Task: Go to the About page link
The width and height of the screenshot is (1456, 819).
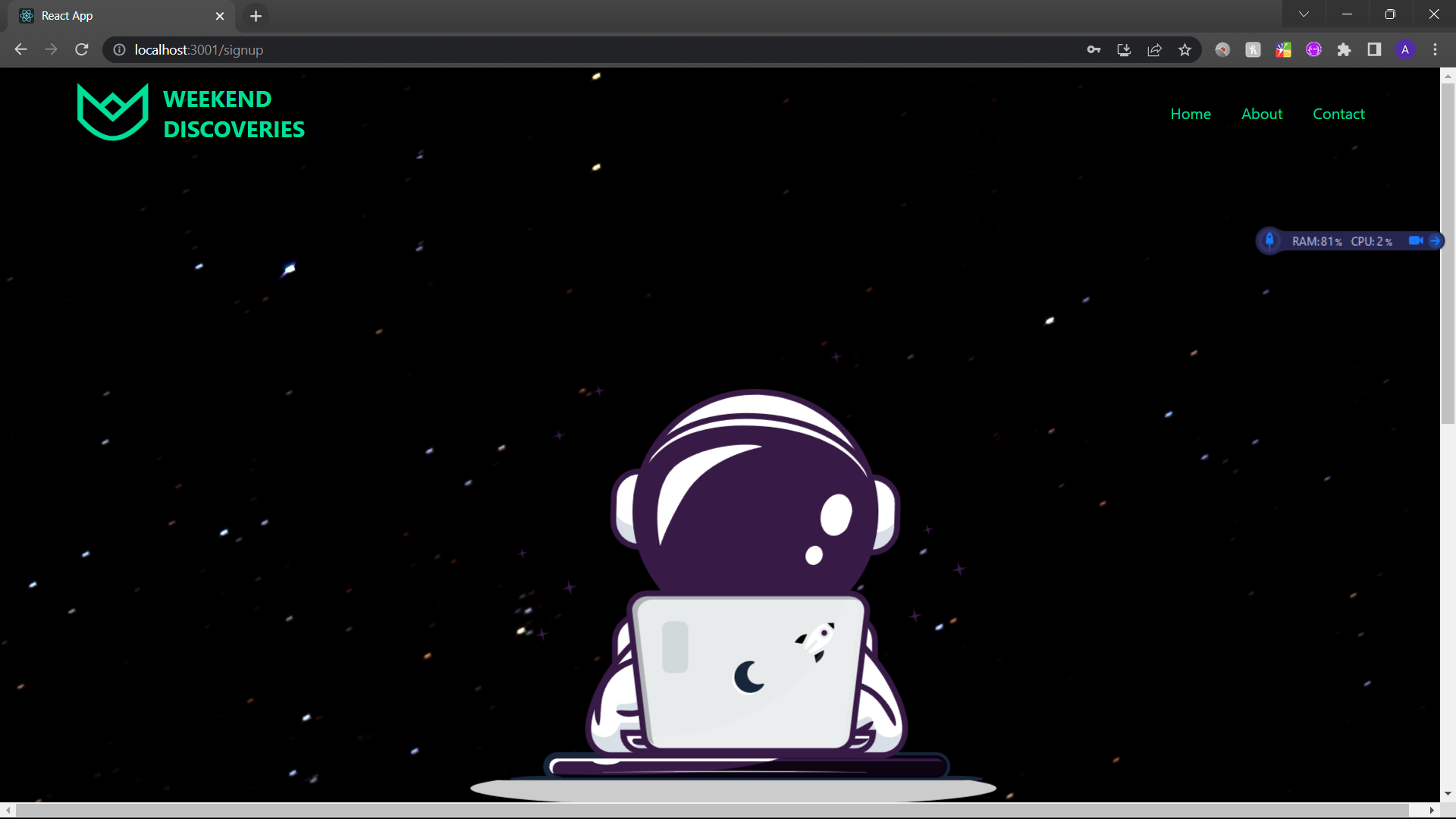Action: pyautogui.click(x=1262, y=114)
